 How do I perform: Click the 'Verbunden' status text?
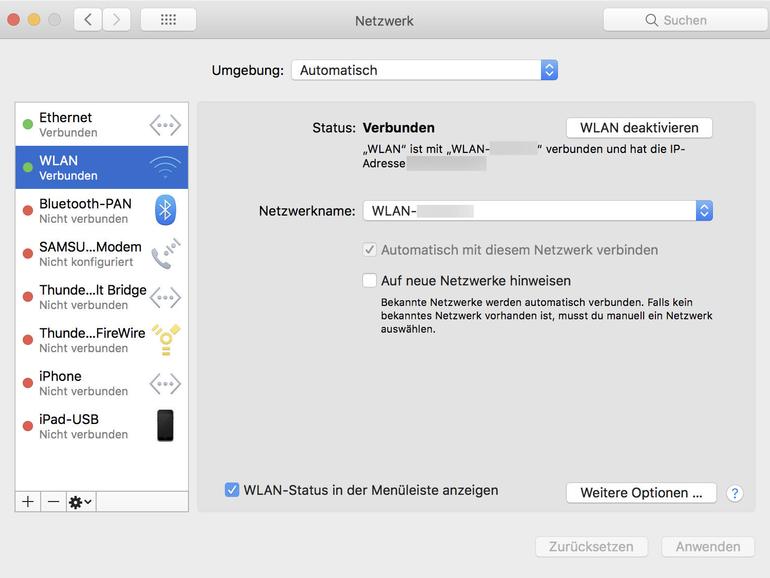click(398, 128)
